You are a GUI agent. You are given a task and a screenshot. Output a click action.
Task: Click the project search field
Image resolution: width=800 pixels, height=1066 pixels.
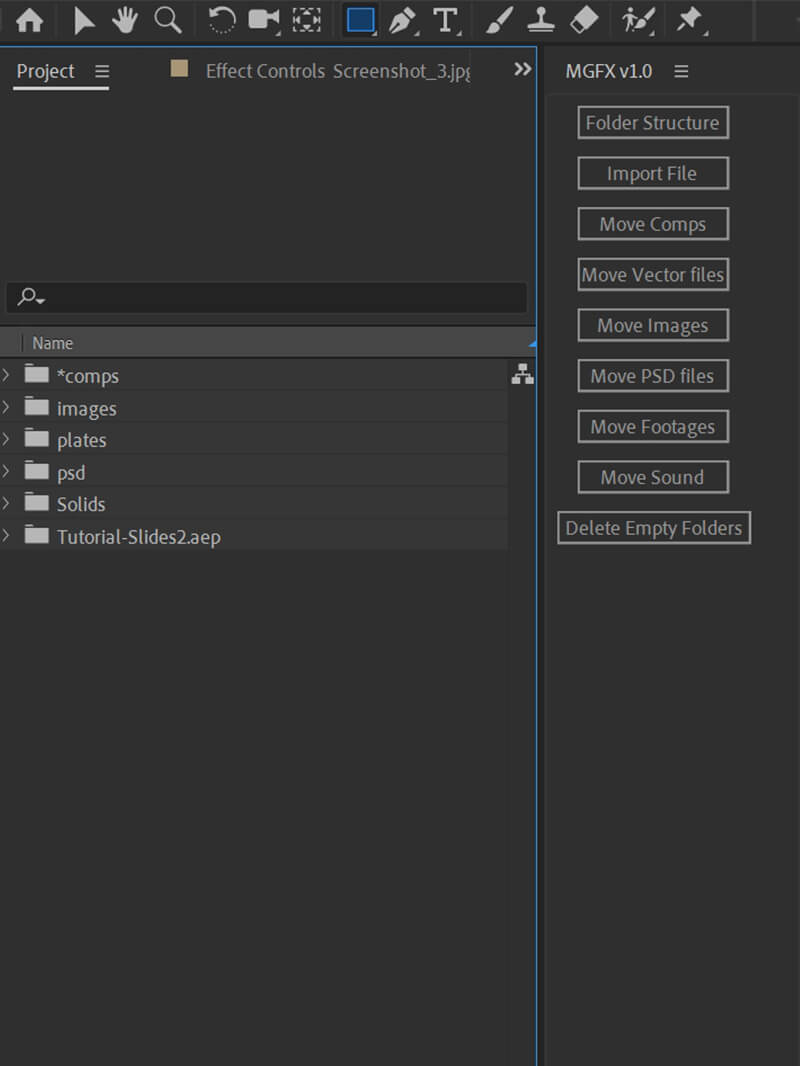point(280,297)
